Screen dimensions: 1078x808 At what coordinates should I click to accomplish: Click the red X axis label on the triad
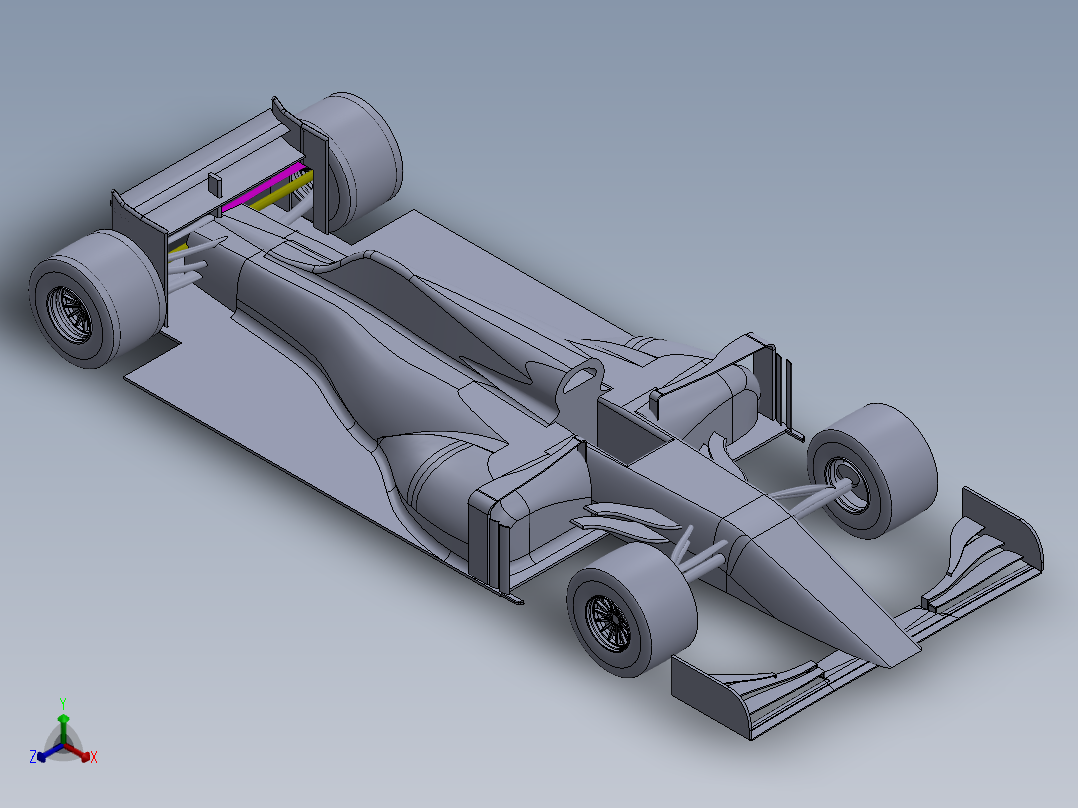click(x=94, y=756)
